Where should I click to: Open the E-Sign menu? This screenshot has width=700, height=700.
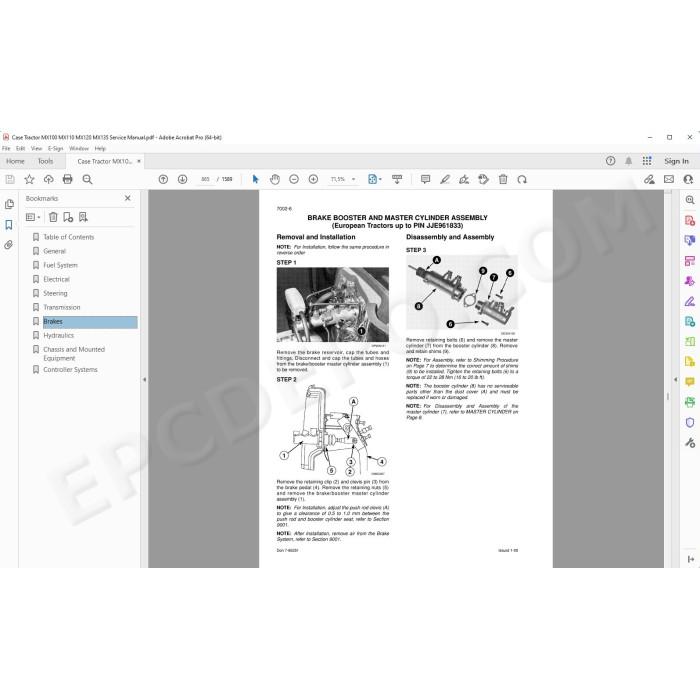pos(55,149)
